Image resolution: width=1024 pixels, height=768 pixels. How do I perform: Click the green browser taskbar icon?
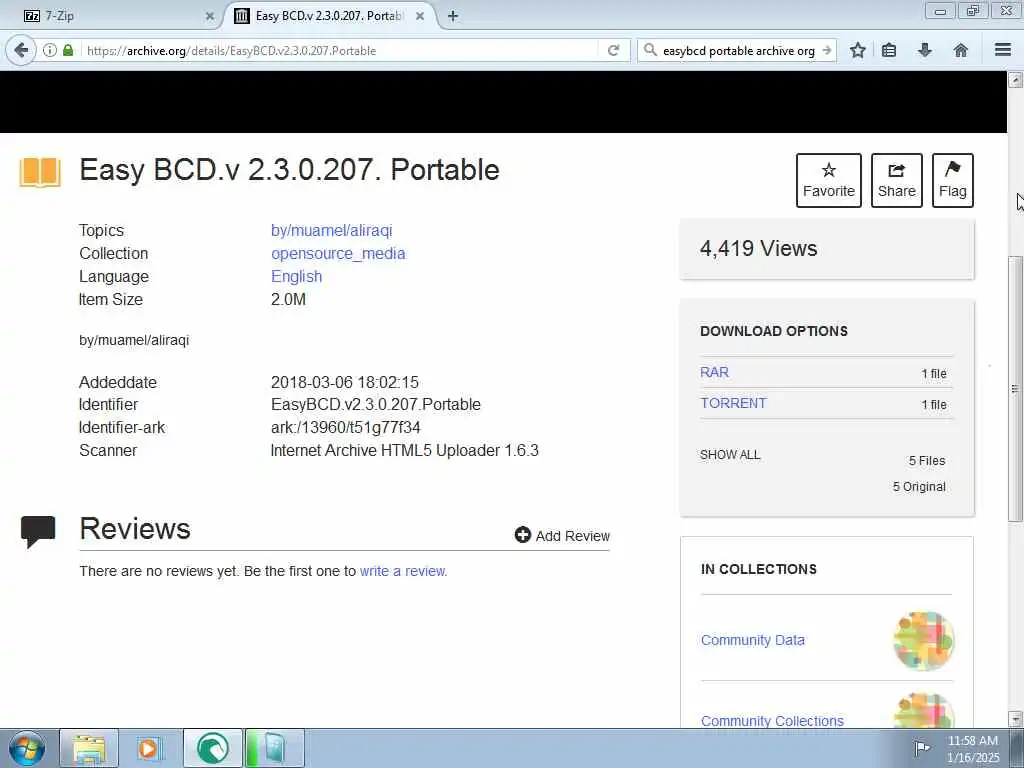[213, 748]
